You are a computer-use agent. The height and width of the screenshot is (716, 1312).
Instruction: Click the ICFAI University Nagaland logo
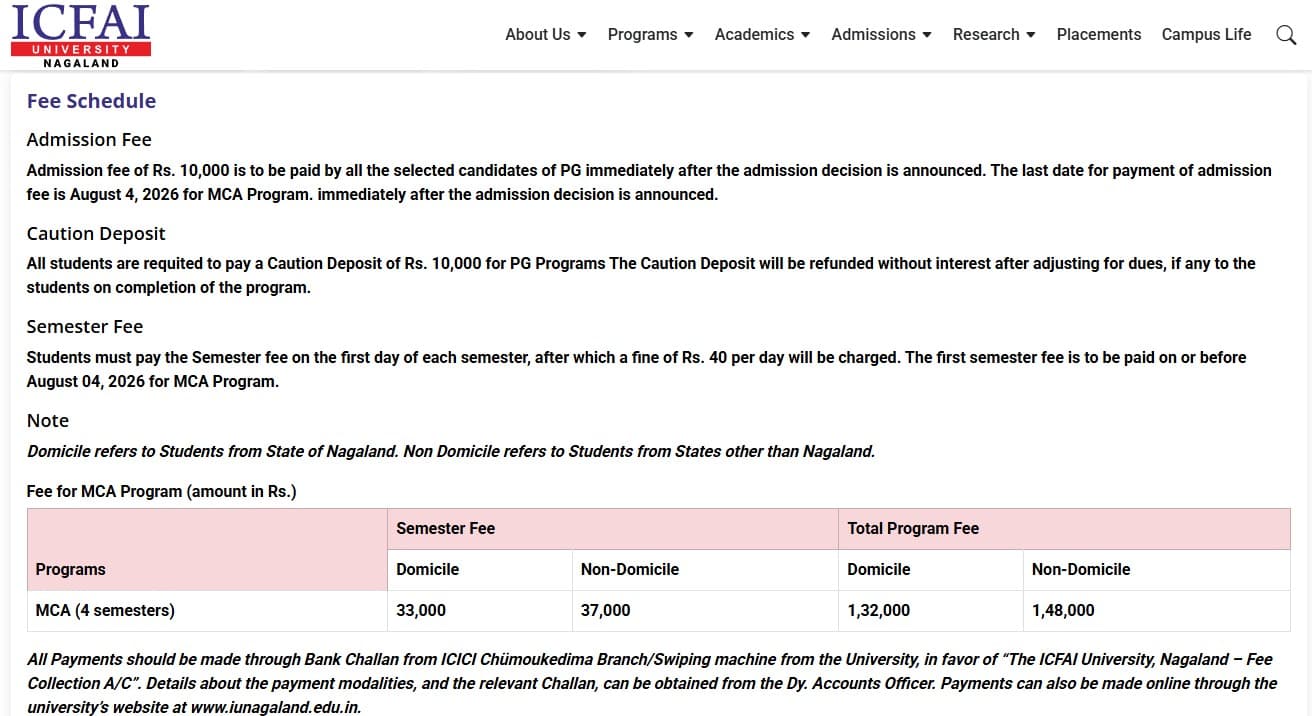pos(80,35)
